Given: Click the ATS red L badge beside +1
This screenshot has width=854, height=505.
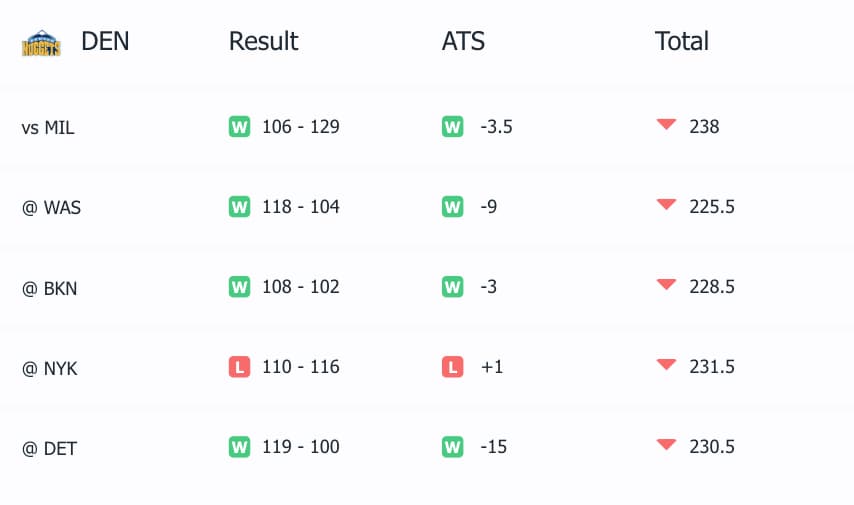Looking at the screenshot, I should tap(452, 367).
